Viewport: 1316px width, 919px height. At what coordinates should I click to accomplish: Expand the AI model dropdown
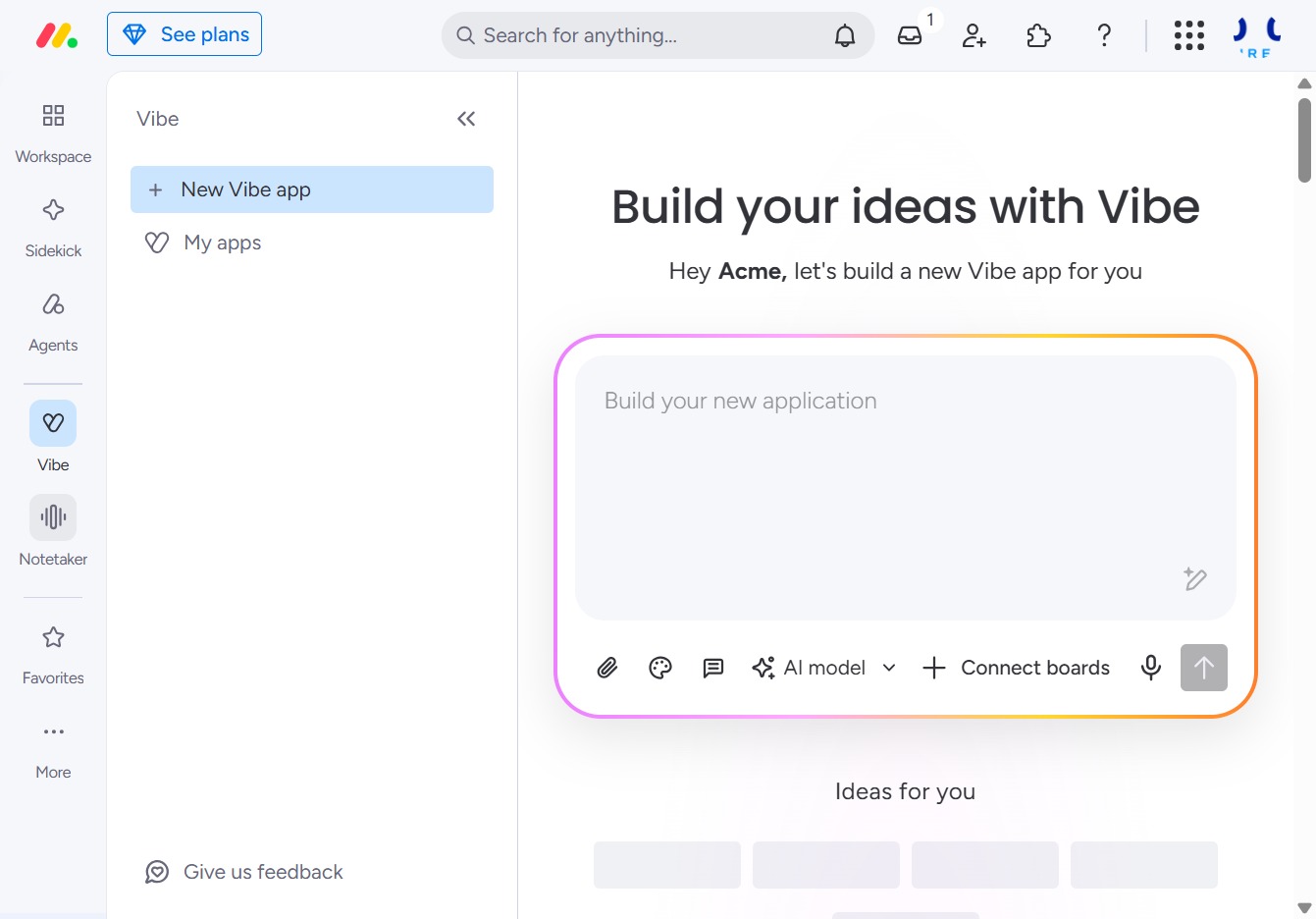[824, 668]
